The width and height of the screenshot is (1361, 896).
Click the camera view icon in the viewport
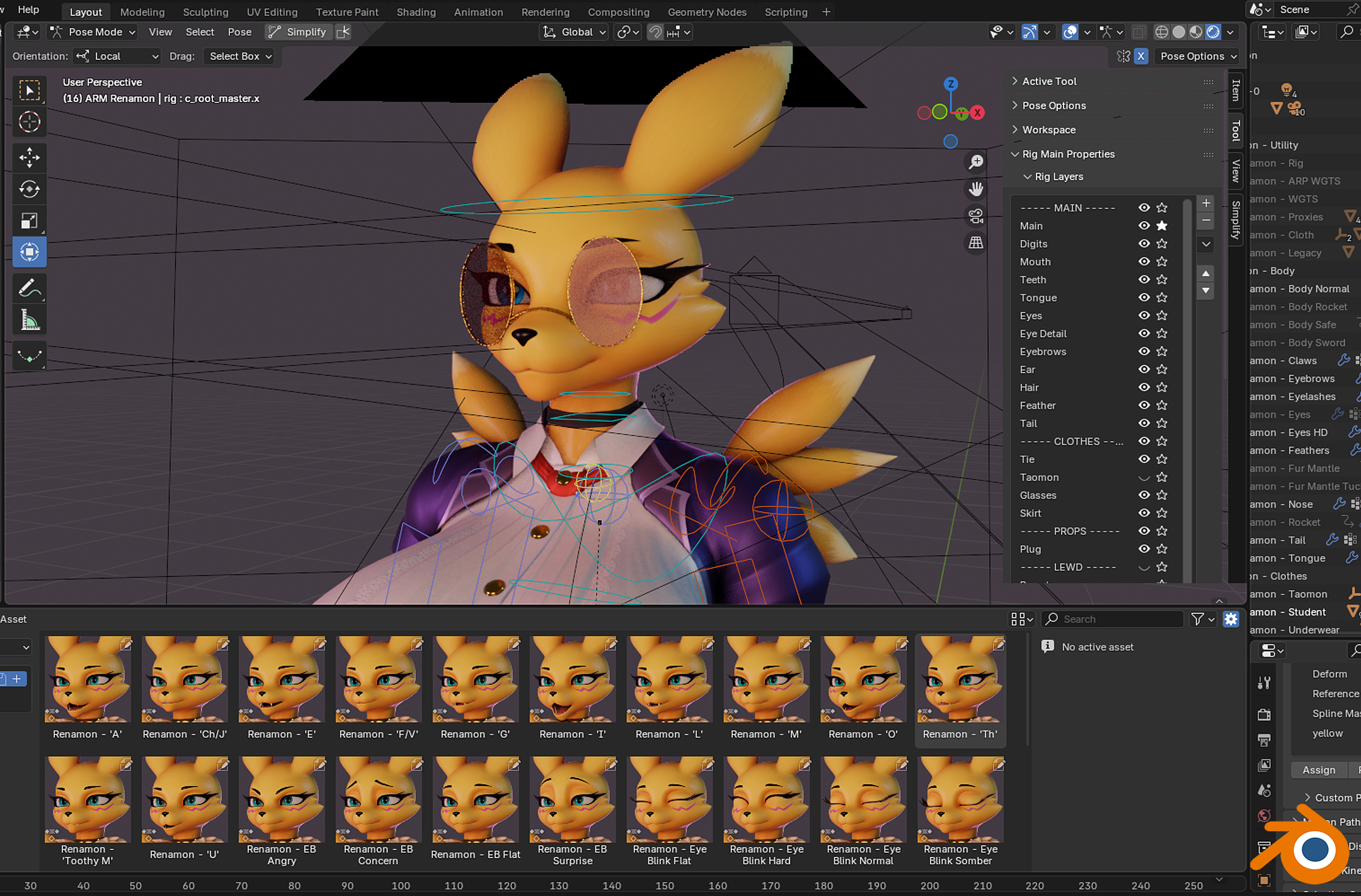(x=975, y=215)
